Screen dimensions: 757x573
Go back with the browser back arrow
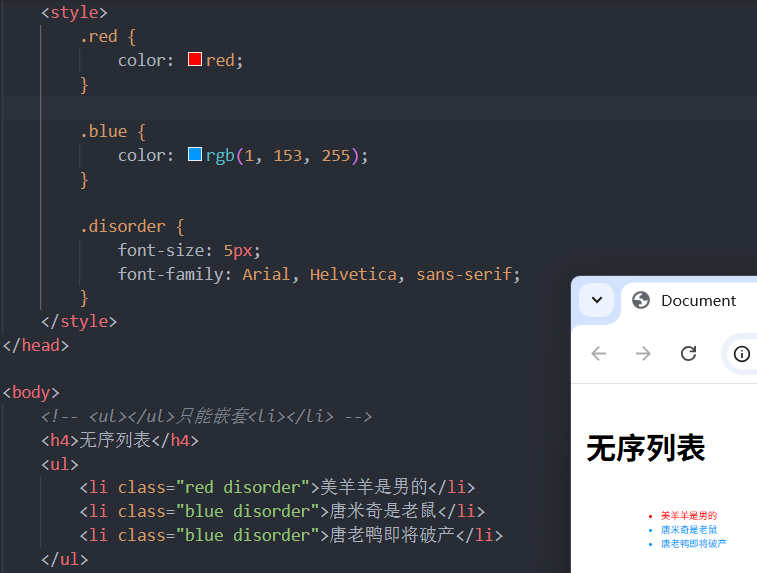pyautogui.click(x=599, y=354)
